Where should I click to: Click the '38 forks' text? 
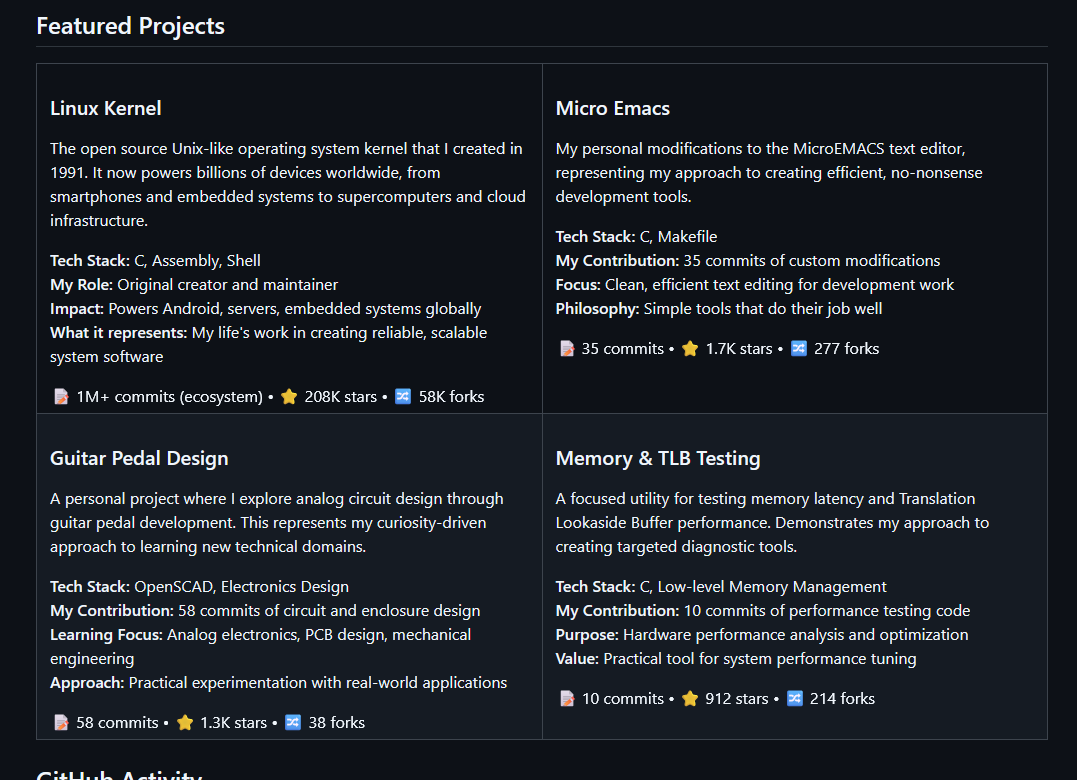pos(337,723)
